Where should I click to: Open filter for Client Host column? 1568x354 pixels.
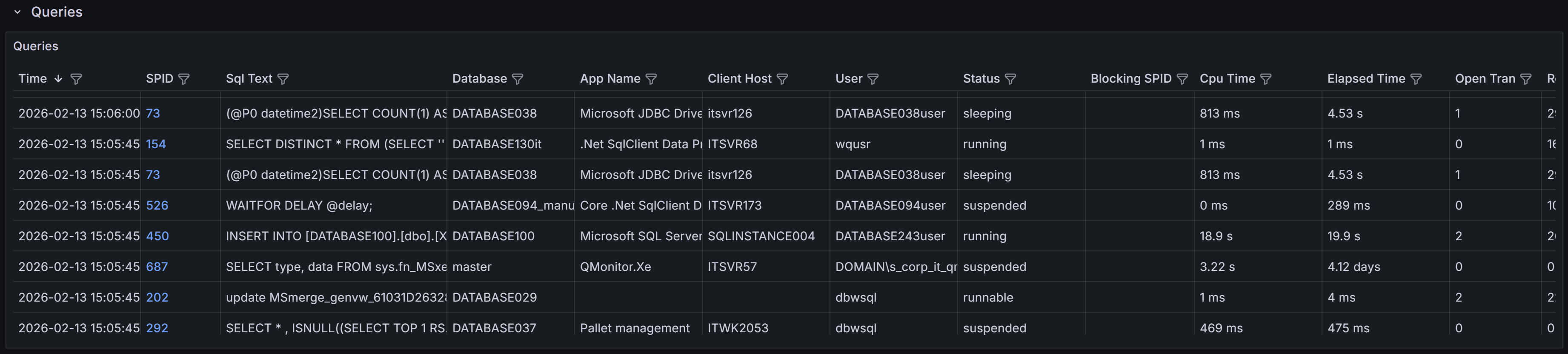[x=782, y=79]
